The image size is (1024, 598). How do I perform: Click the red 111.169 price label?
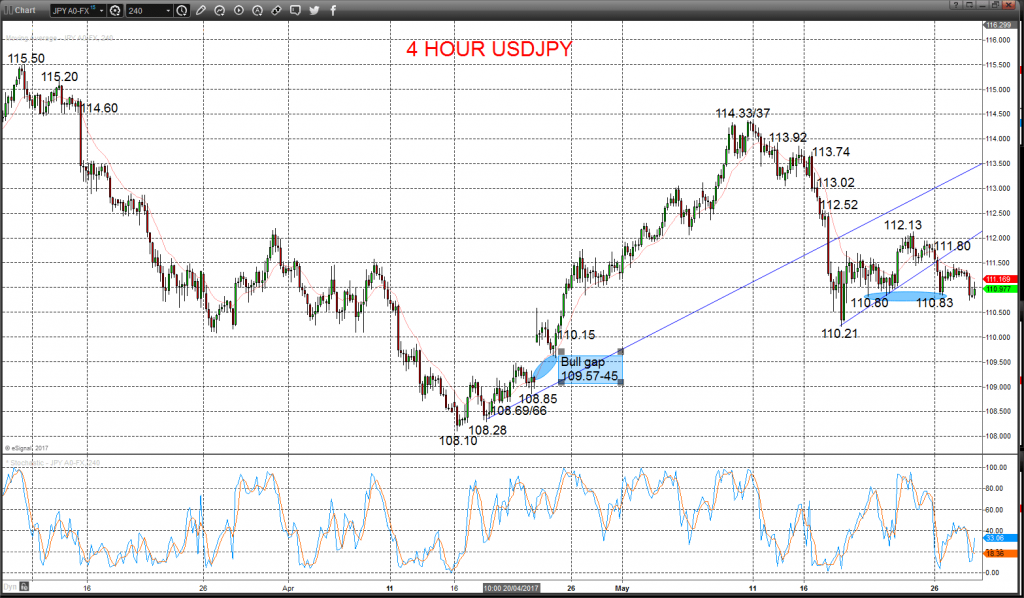click(1000, 279)
